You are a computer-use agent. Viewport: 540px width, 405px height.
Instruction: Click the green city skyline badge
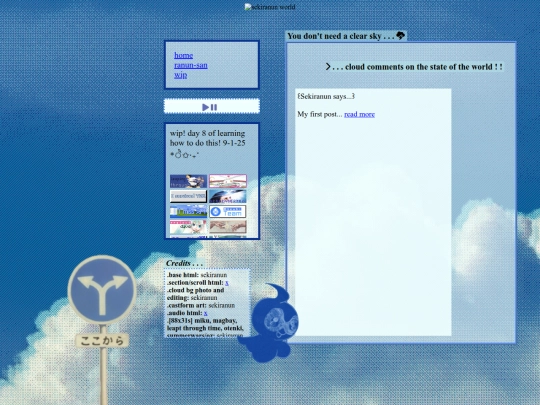pos(188,211)
